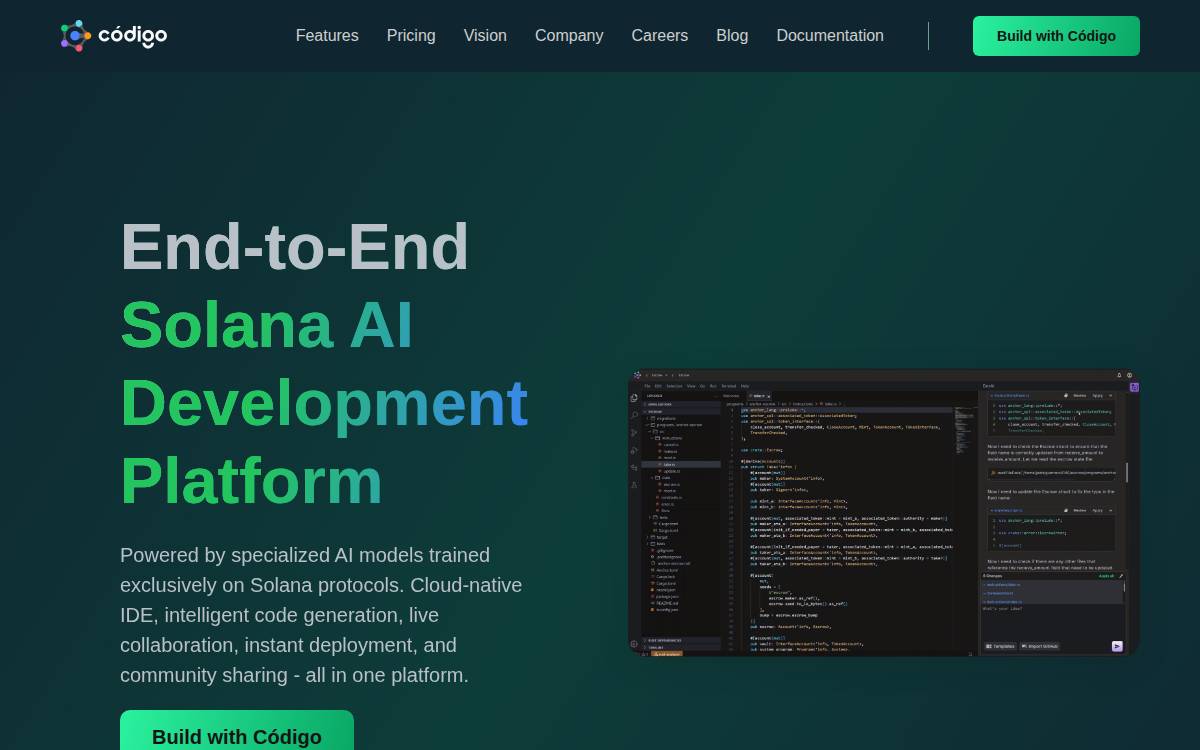
Task: Open the Vision nav link
Action: [x=485, y=36]
